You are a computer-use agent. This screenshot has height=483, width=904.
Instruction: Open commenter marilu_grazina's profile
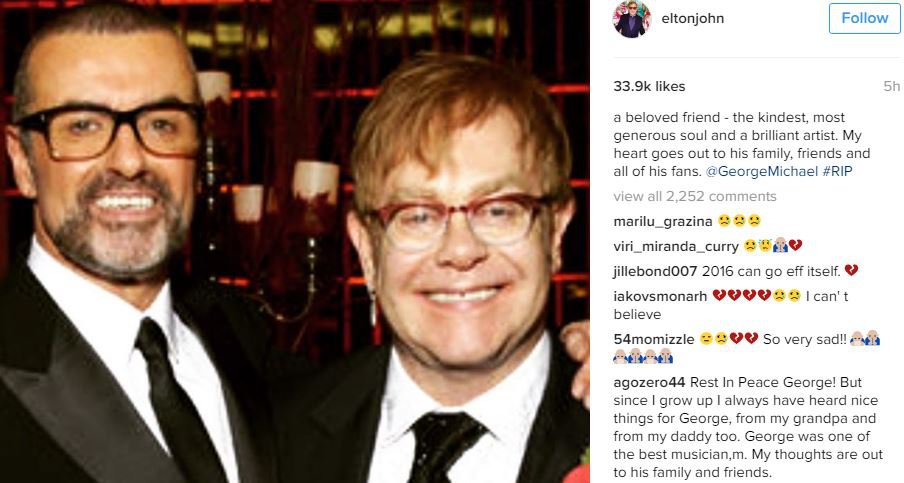click(663, 221)
